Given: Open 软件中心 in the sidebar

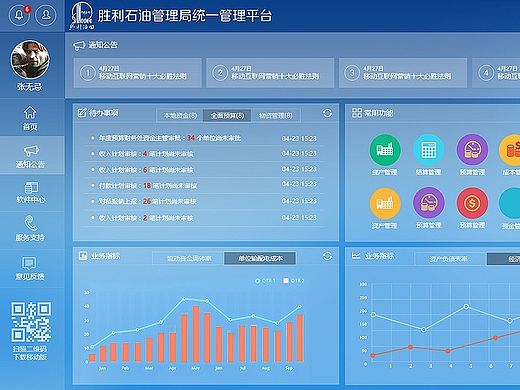Looking at the screenshot, I should [31, 193].
